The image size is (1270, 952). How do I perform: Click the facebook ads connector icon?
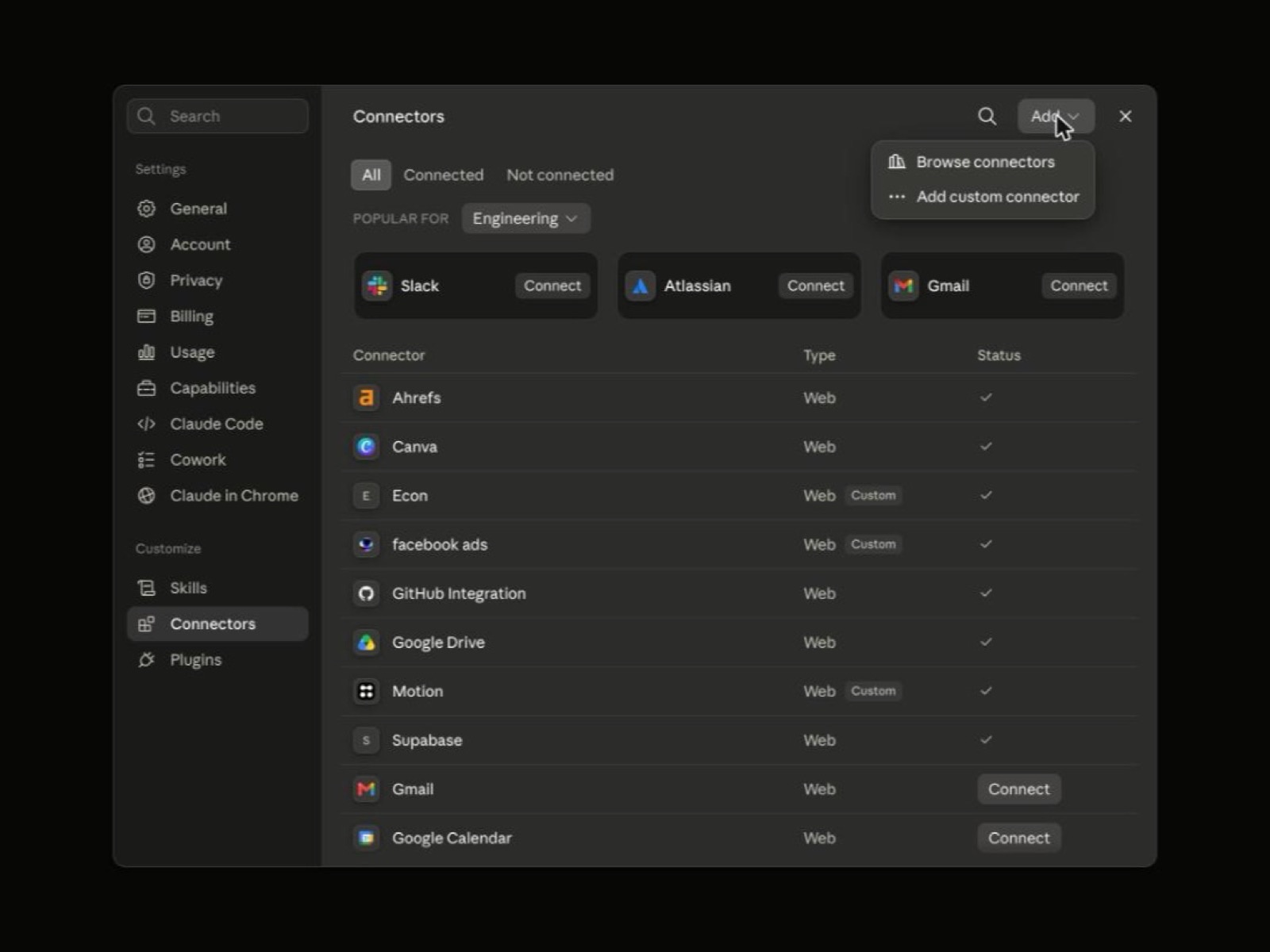tap(366, 544)
